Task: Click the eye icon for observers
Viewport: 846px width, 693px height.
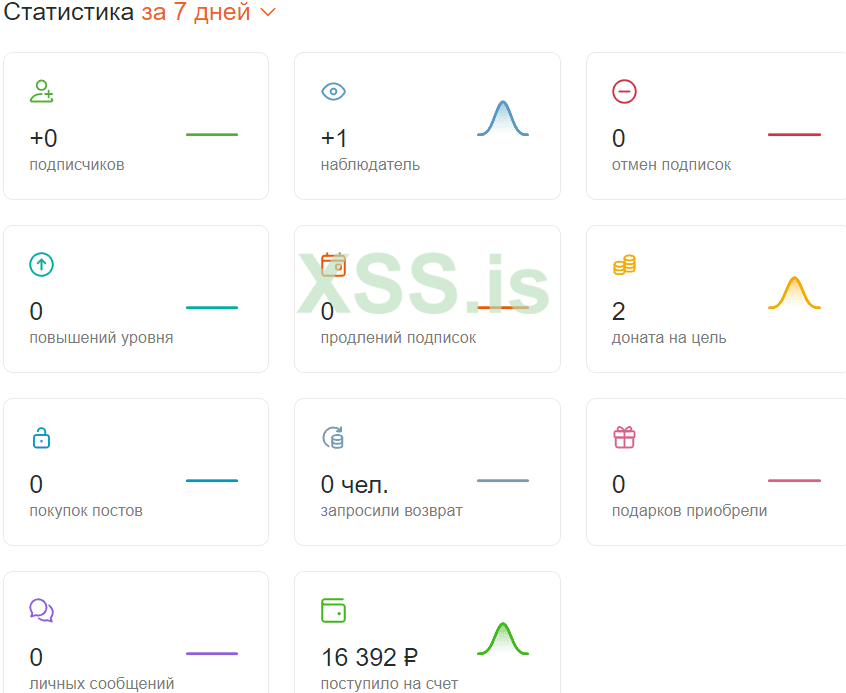Action: coord(333,92)
